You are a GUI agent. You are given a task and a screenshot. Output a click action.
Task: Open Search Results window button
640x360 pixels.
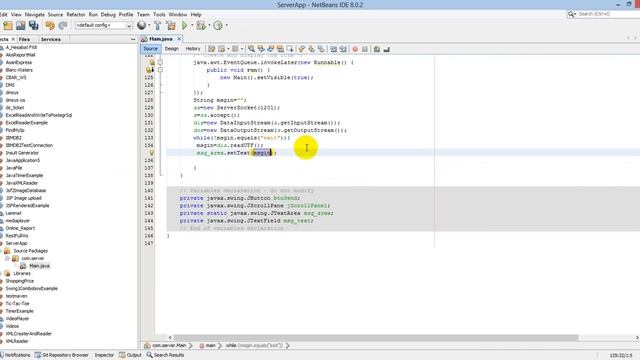tap(165, 355)
